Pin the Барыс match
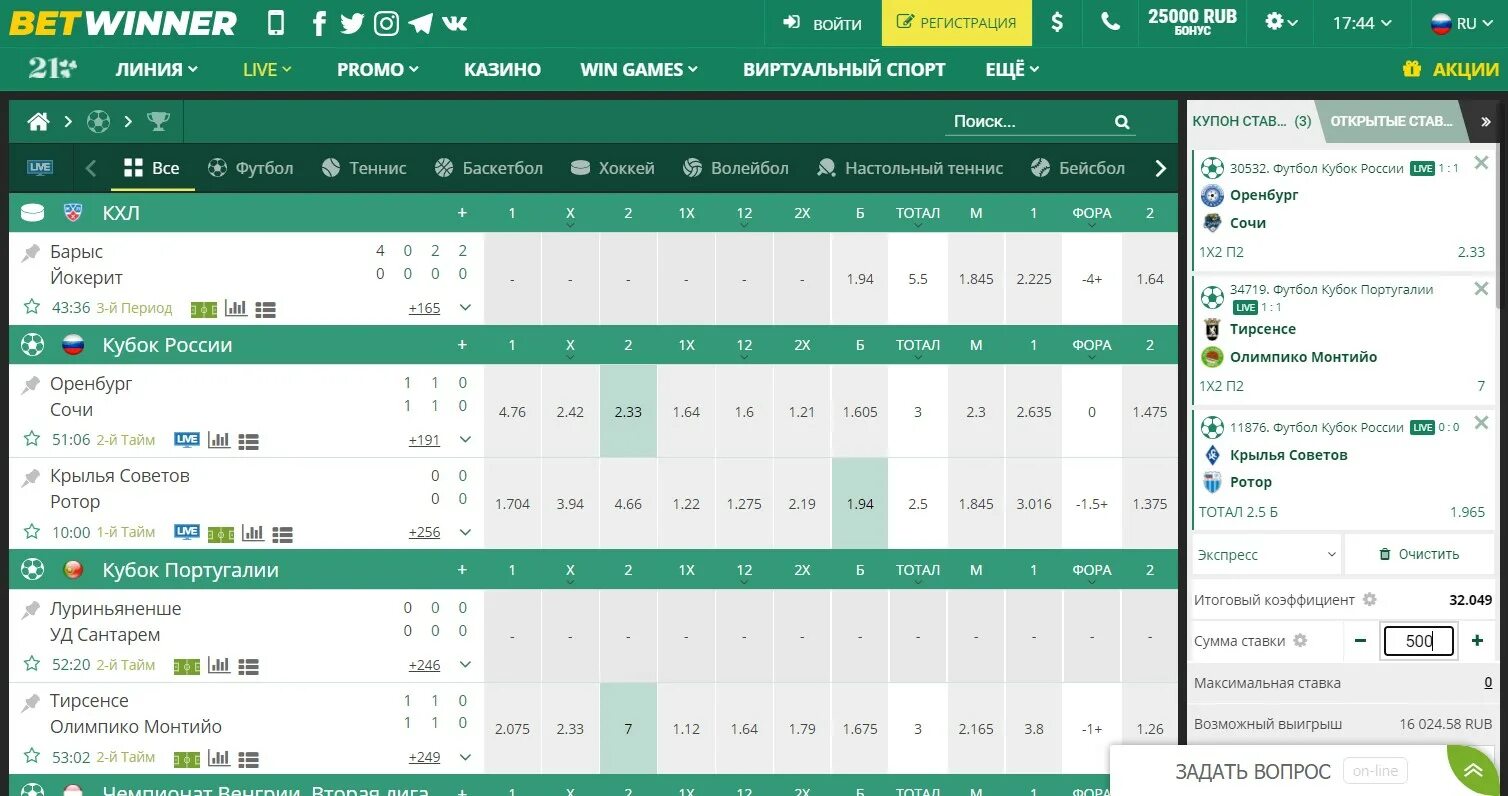The height and width of the screenshot is (796, 1508). click(x=31, y=253)
